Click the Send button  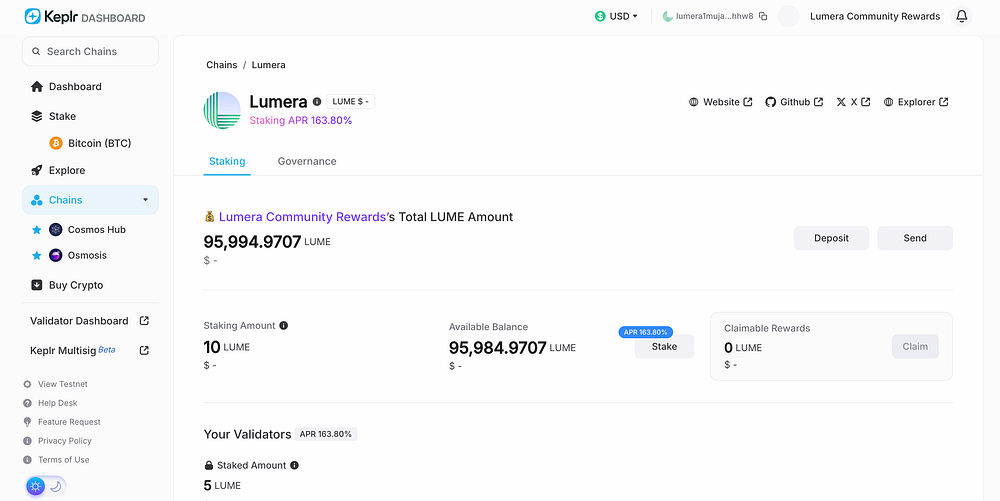[915, 238]
